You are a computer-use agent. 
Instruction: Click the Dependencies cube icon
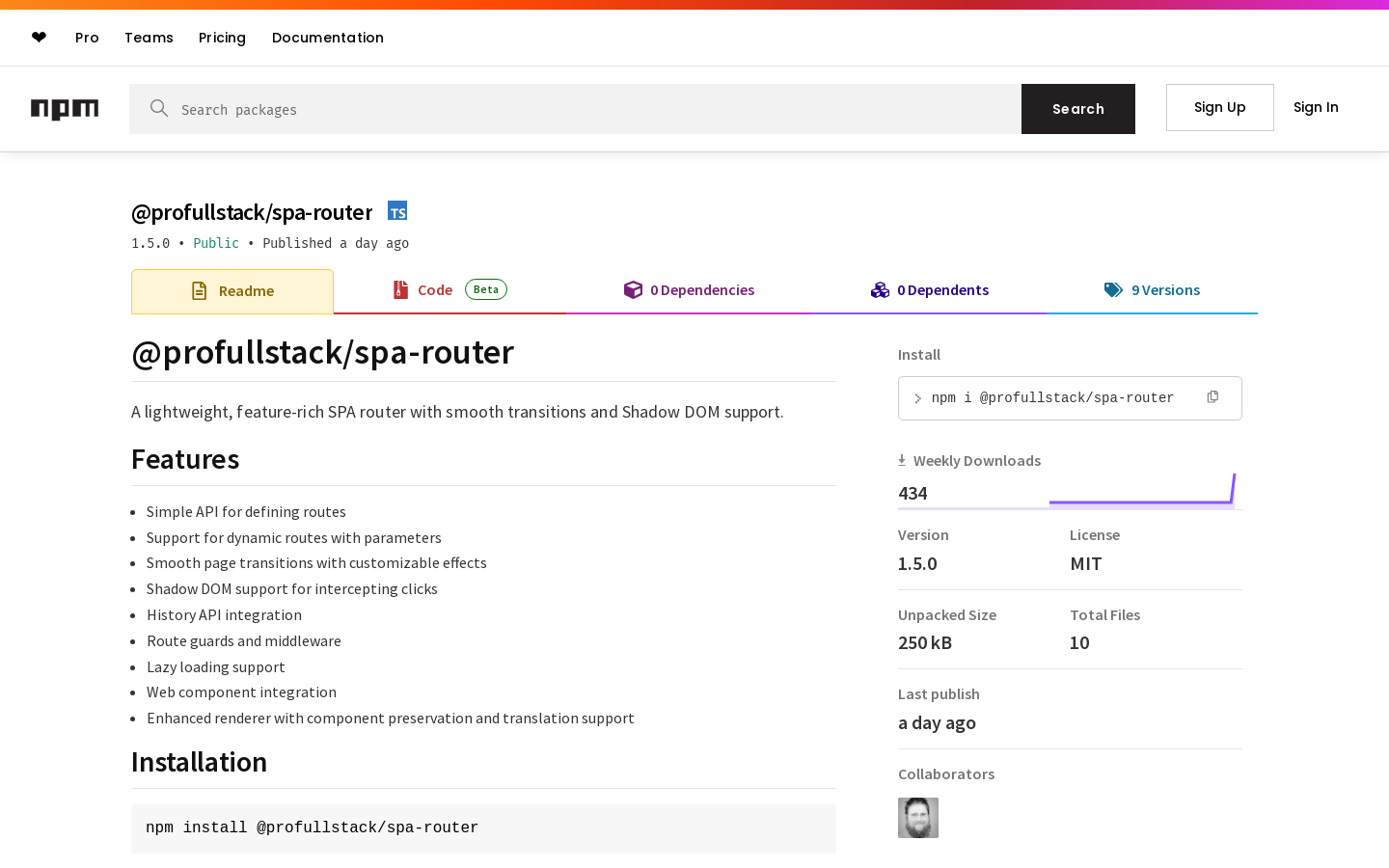(x=633, y=289)
